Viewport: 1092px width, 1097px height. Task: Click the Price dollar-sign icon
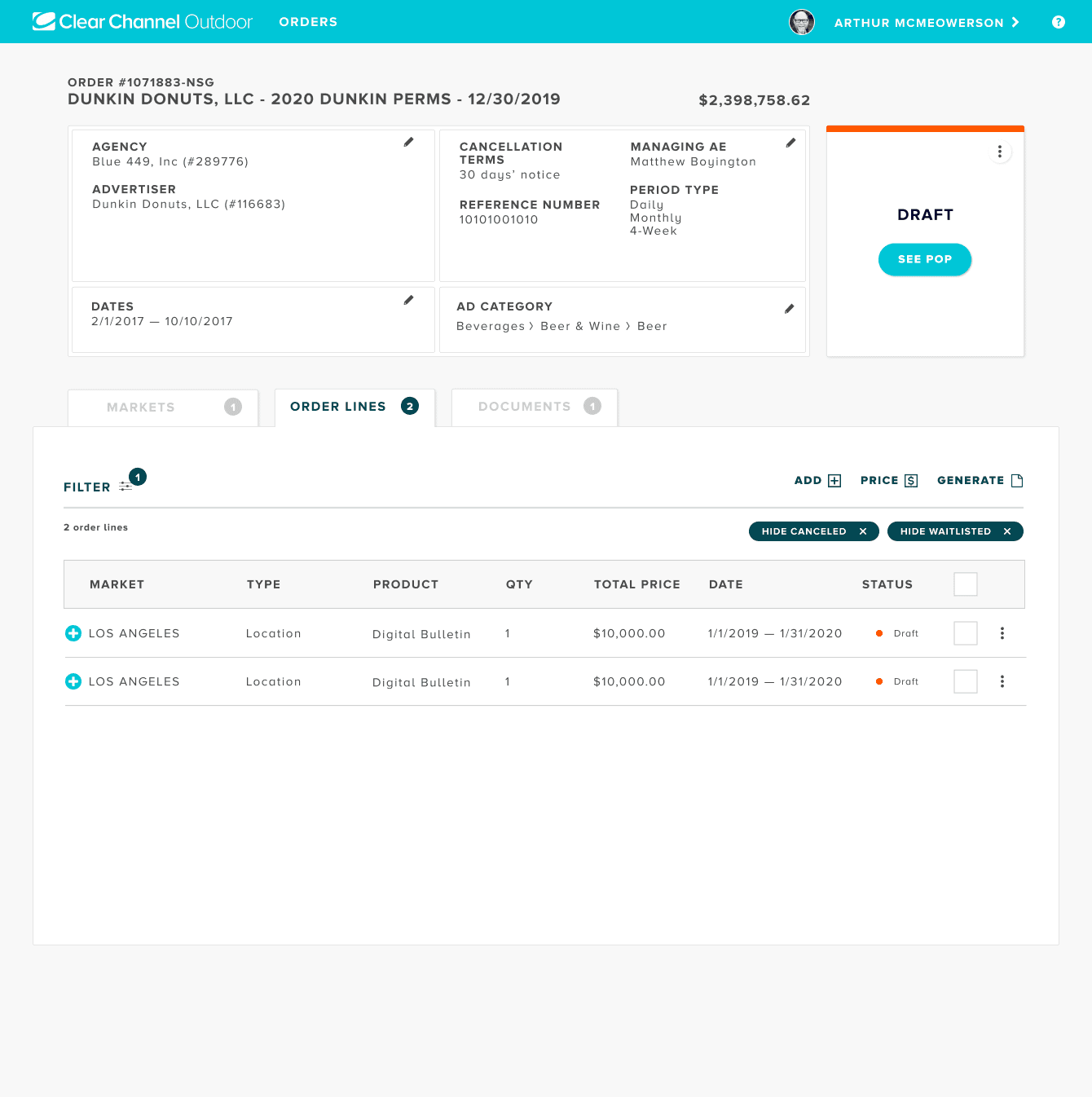[911, 481]
